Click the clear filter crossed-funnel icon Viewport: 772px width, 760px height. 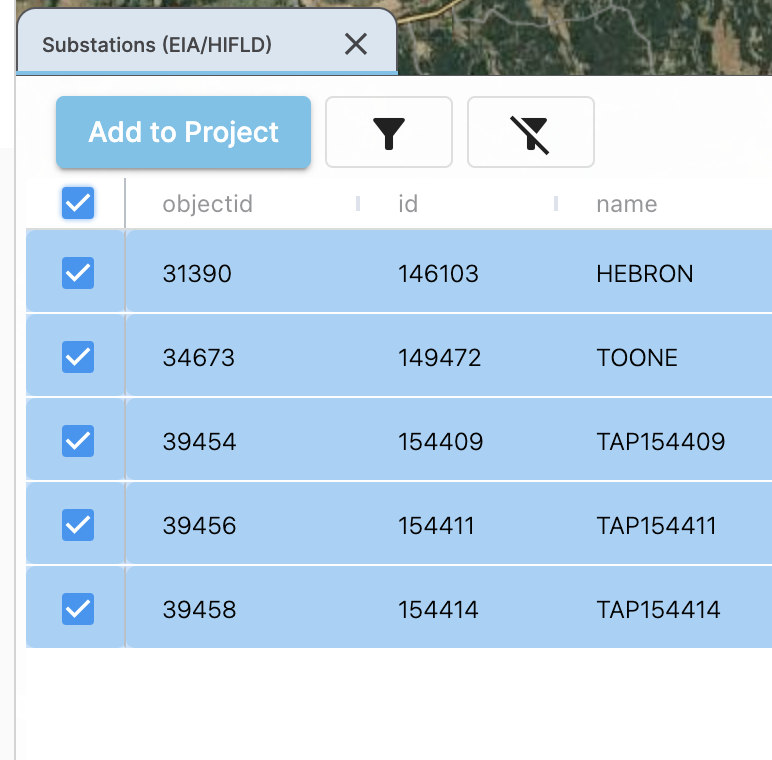530,132
